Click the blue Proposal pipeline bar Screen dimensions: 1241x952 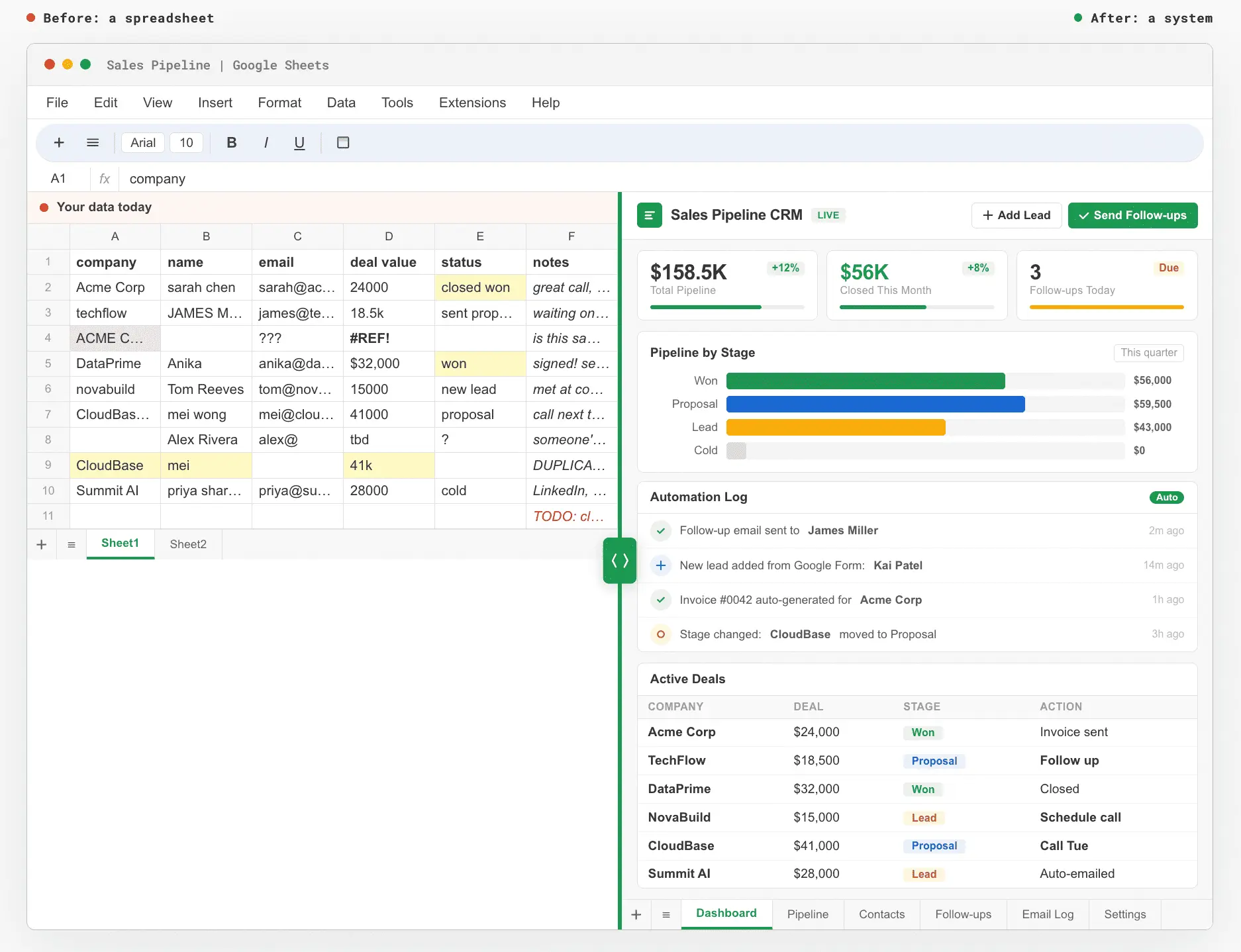coord(875,404)
